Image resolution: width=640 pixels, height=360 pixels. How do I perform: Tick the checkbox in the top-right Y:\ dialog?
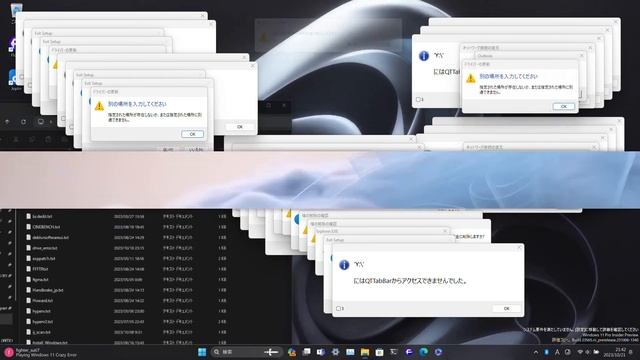[x=418, y=100]
